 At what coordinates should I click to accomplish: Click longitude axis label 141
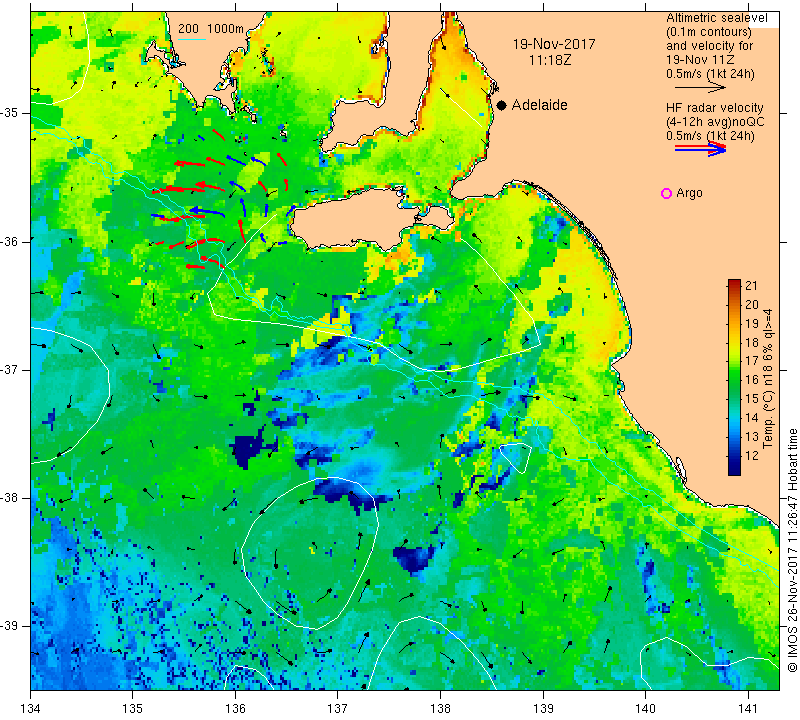click(x=748, y=708)
